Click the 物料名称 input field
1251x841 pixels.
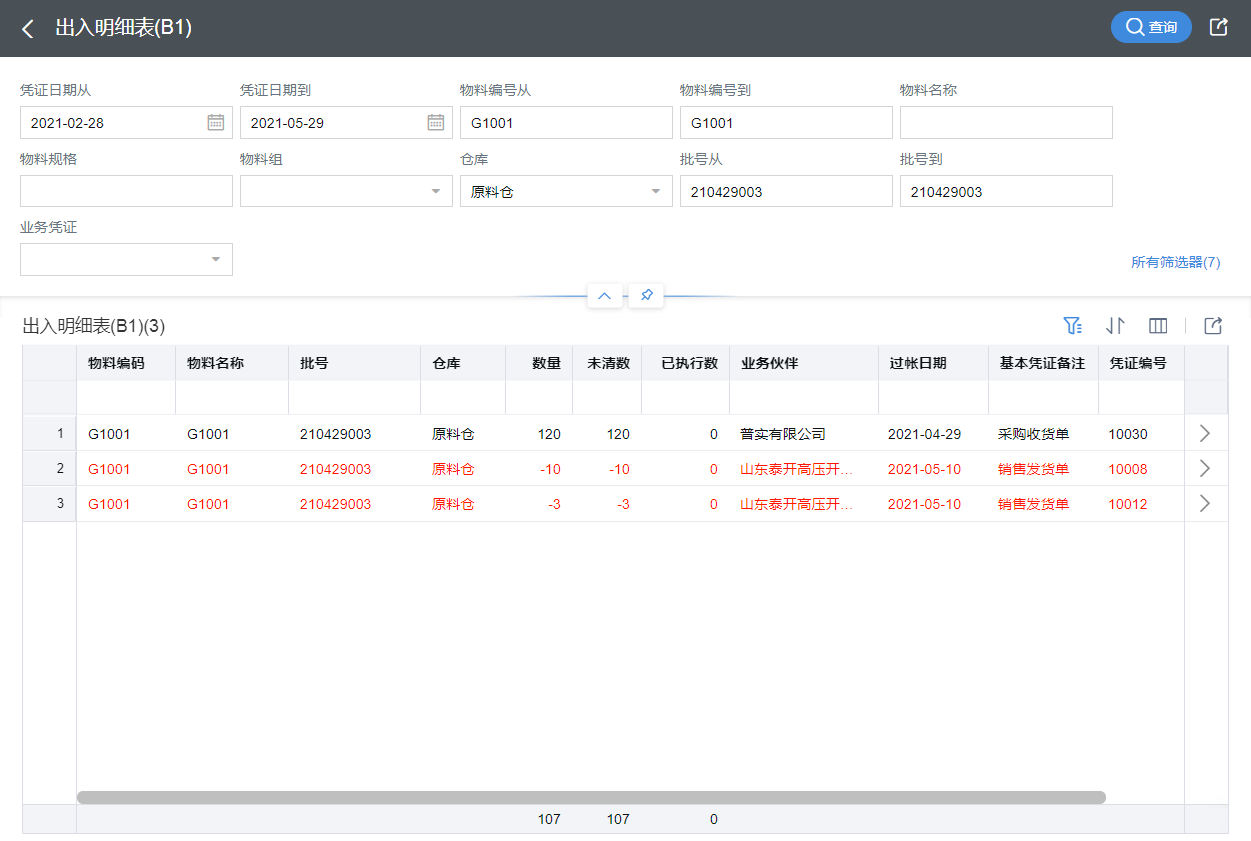pos(1006,122)
